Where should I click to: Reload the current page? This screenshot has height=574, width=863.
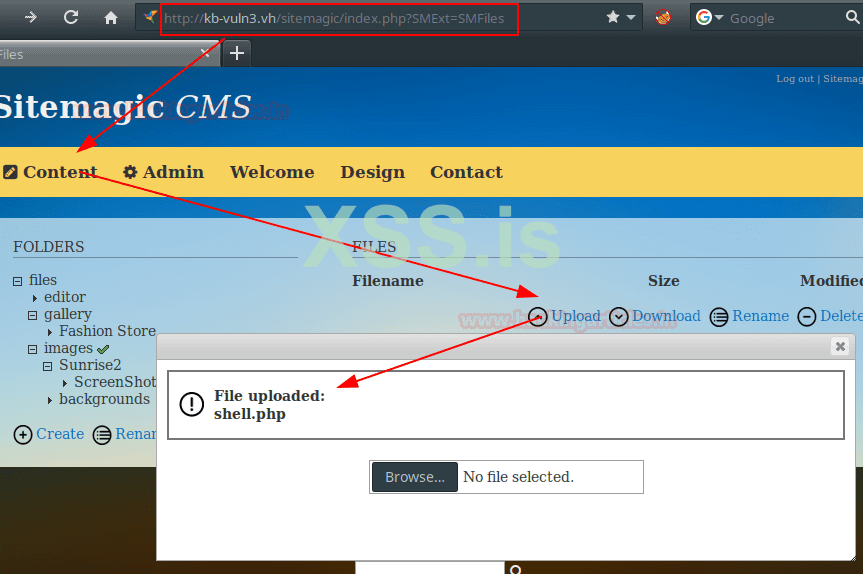(x=71, y=18)
